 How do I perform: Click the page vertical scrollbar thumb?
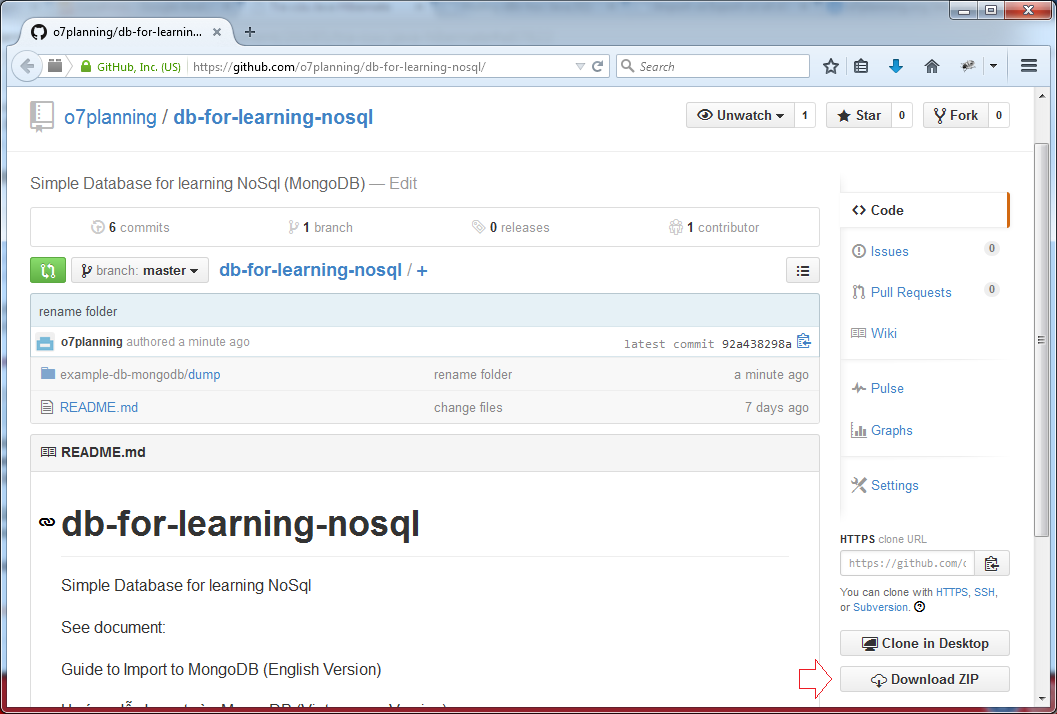coord(1041,340)
